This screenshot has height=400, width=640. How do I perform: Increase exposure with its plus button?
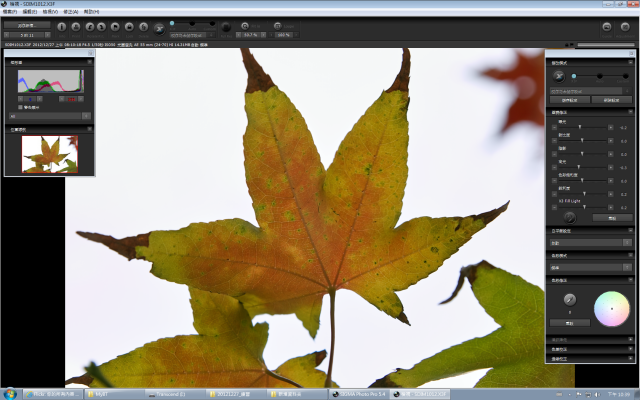point(611,127)
